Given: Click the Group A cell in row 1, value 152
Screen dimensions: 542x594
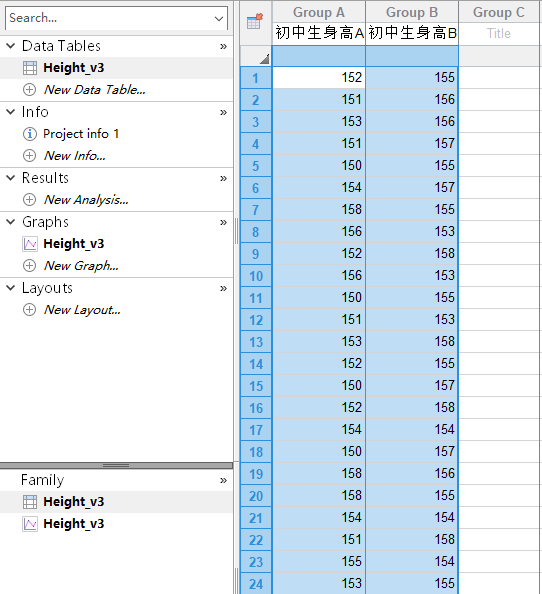Looking at the screenshot, I should [319, 78].
